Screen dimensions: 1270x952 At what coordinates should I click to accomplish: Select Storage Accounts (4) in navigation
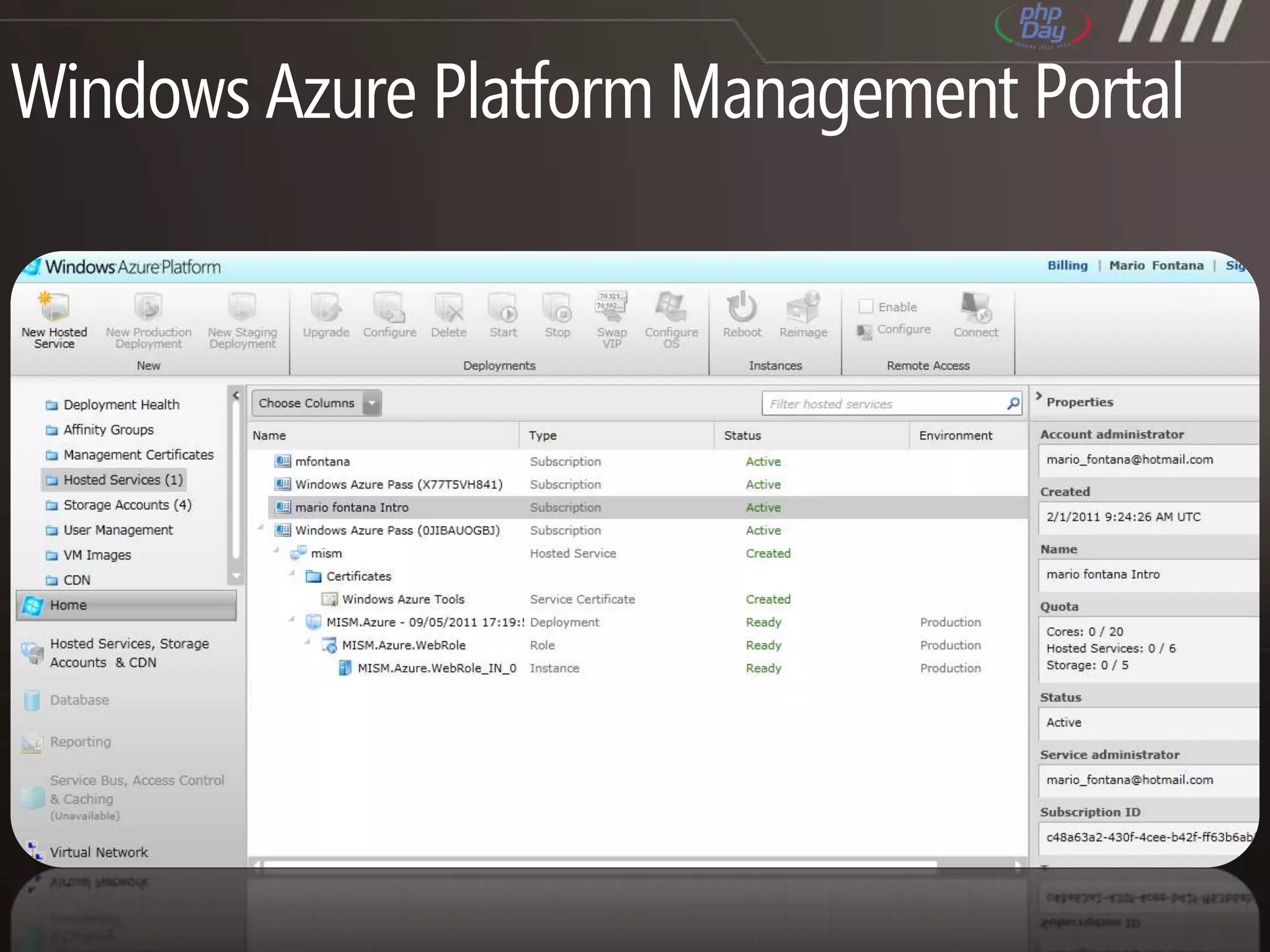pyautogui.click(x=127, y=505)
